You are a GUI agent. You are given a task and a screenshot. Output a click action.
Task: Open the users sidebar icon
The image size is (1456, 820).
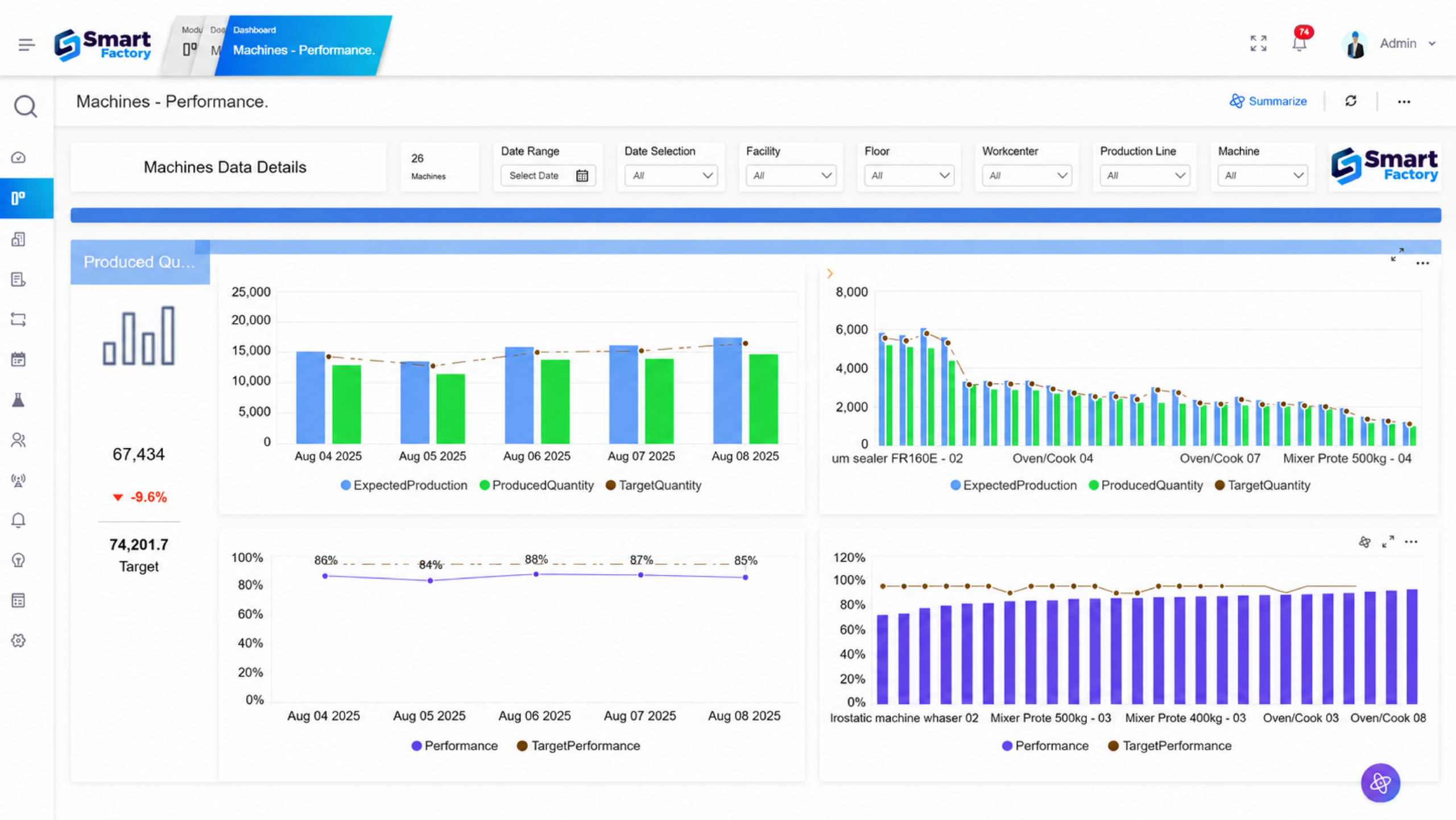[x=19, y=440]
